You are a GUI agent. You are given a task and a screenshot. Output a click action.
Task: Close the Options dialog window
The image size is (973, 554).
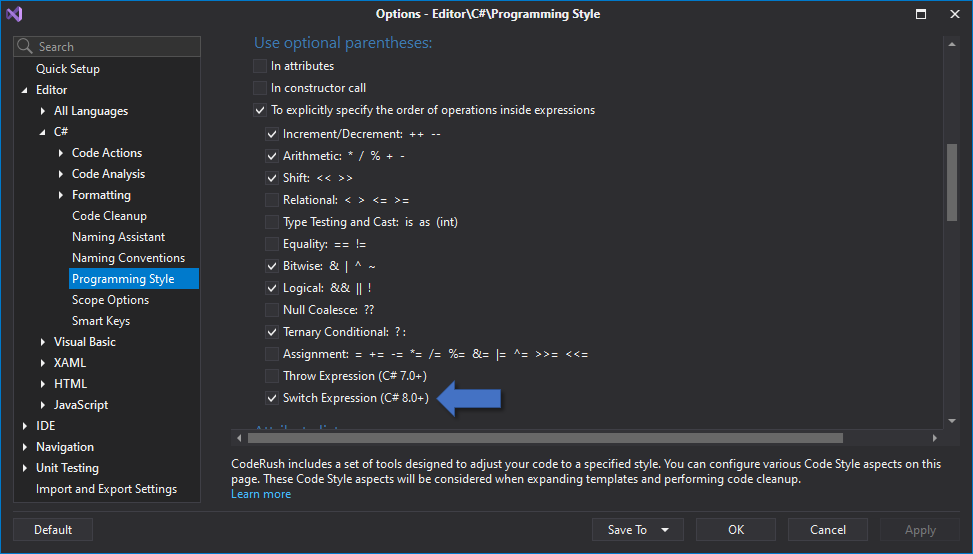point(952,14)
